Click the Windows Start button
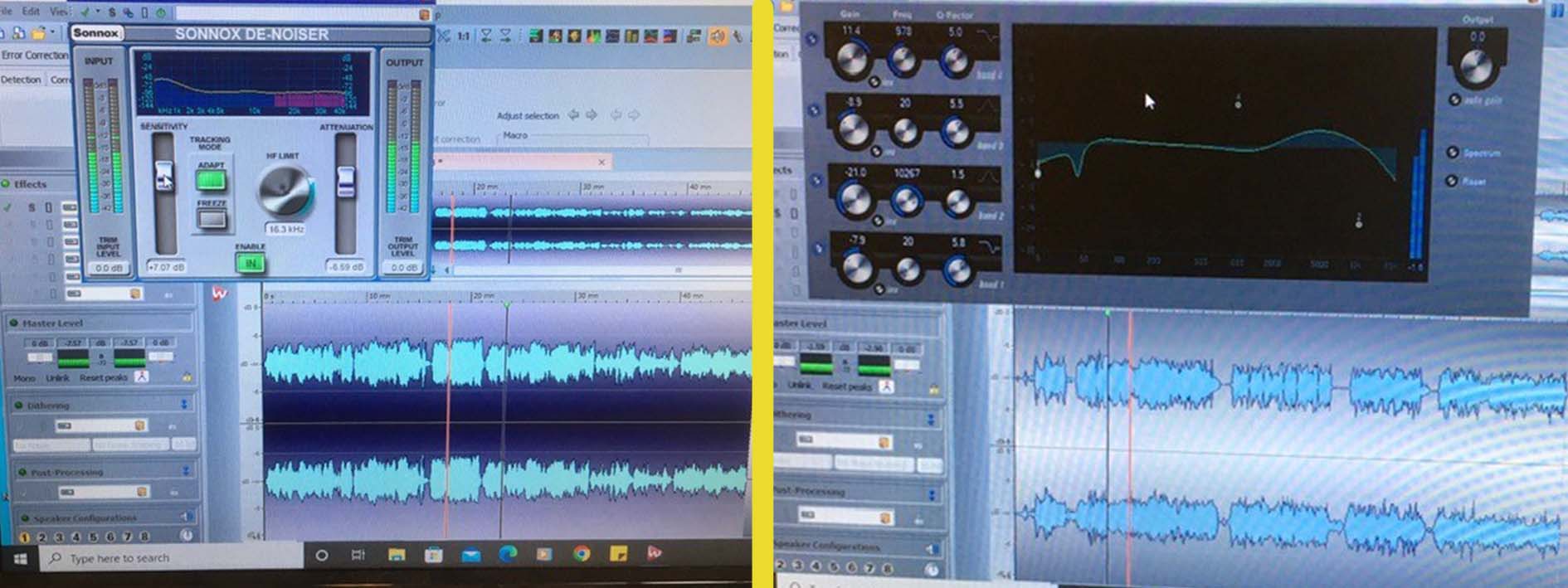This screenshot has width=1568, height=588. coord(19,558)
